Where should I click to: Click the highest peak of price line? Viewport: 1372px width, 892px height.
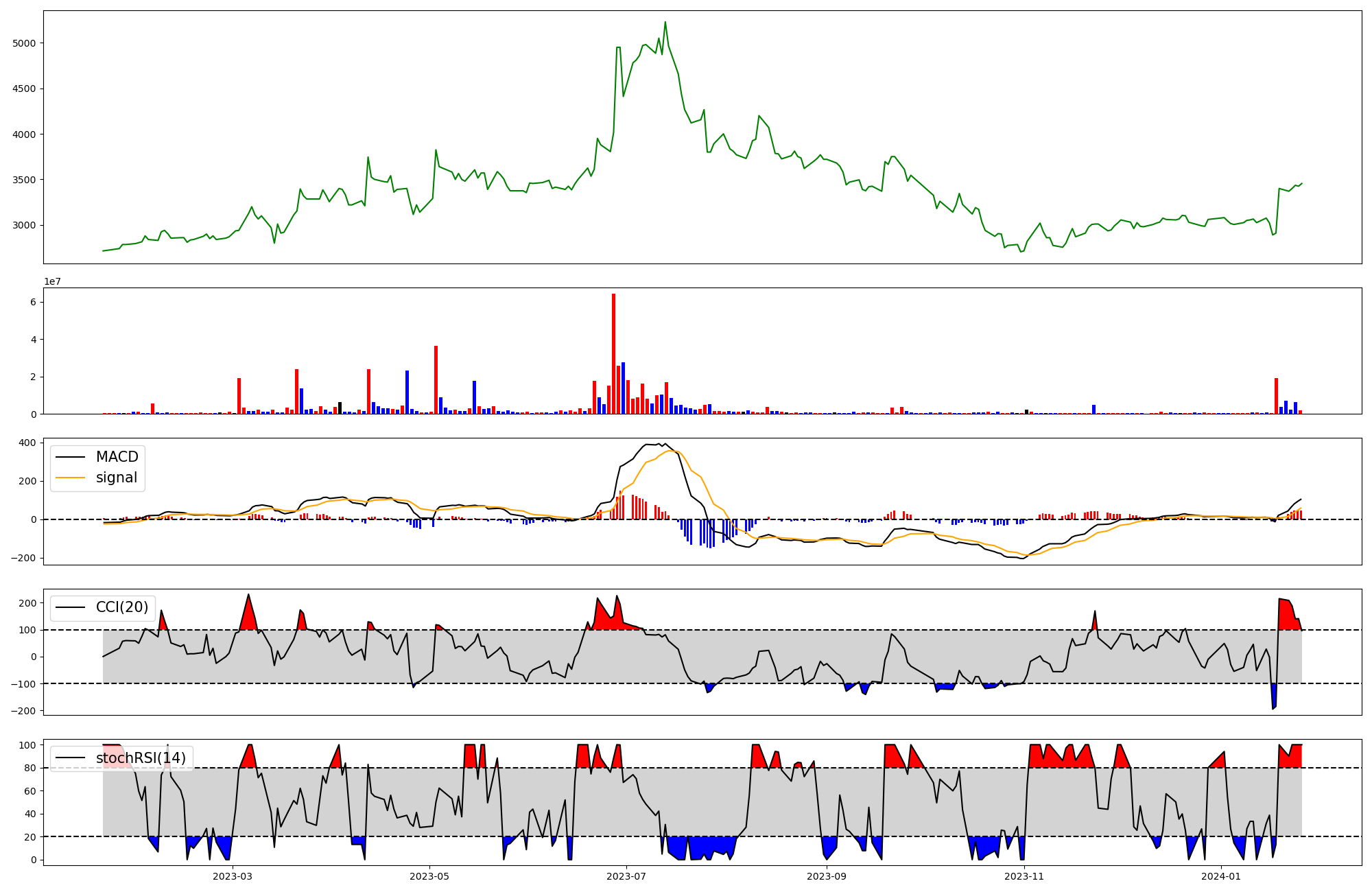pos(665,23)
